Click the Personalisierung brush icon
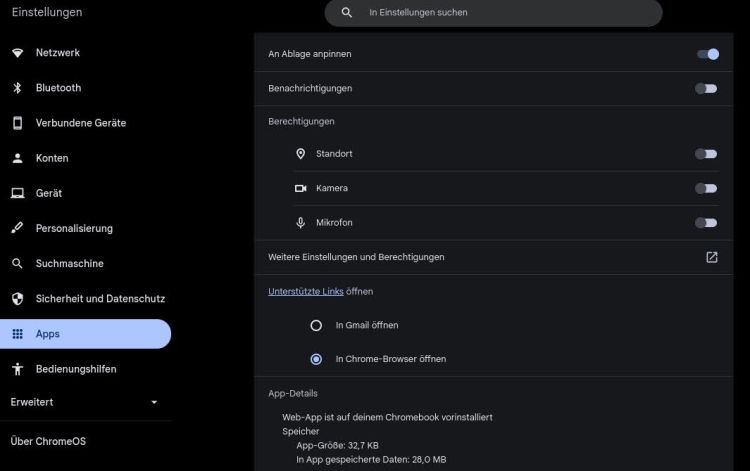This screenshot has height=471, width=750. click(18, 228)
